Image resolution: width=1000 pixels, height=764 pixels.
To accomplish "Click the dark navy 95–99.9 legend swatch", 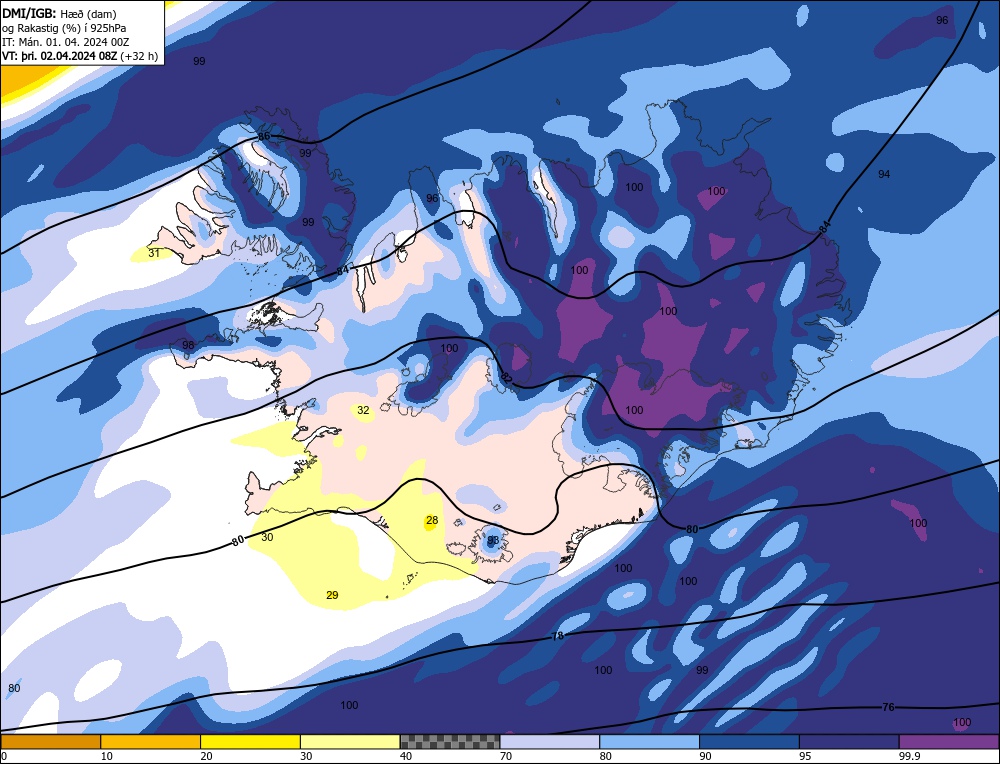I will pos(849,742).
